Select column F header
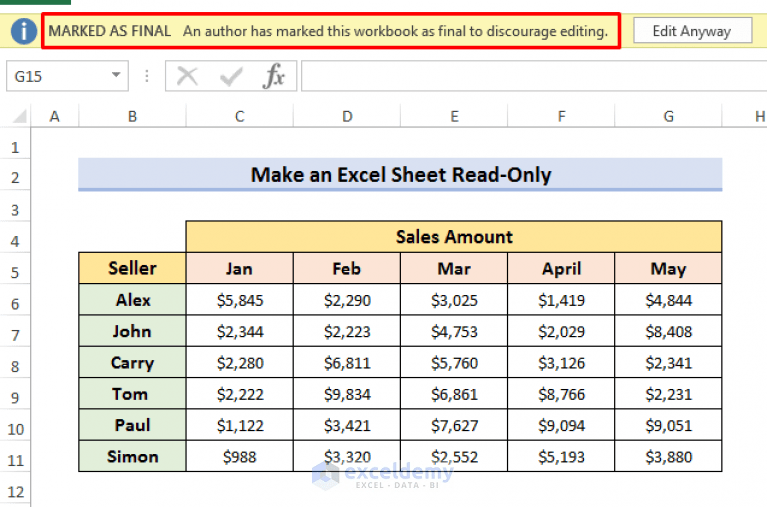This screenshot has width=767, height=507. (561, 116)
